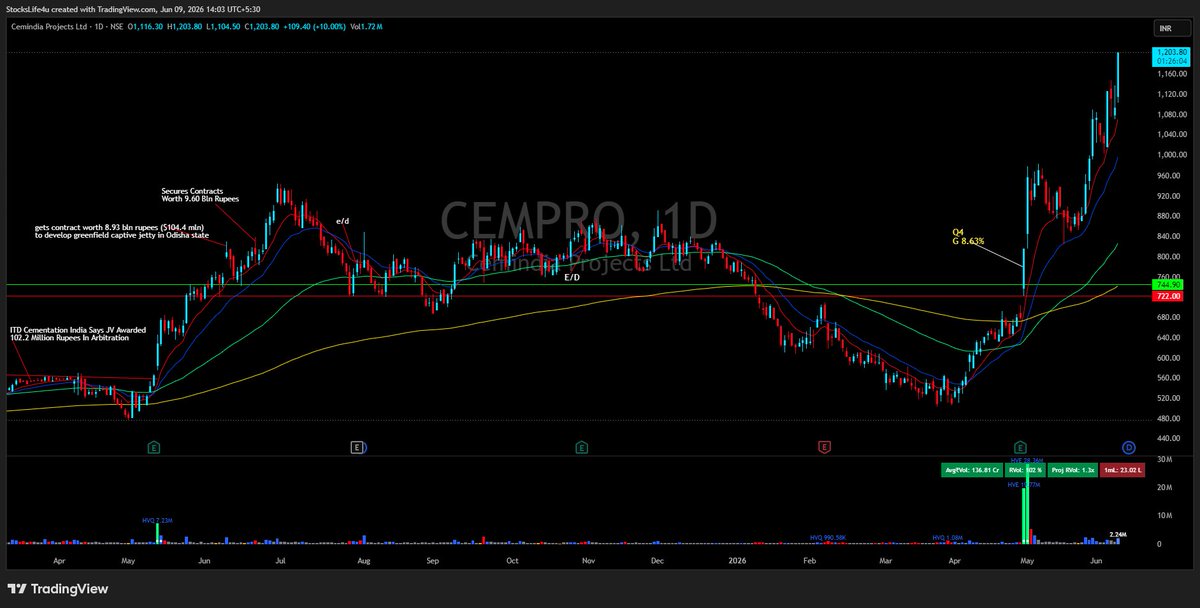Click the 600.00 price axis label

1167,358
